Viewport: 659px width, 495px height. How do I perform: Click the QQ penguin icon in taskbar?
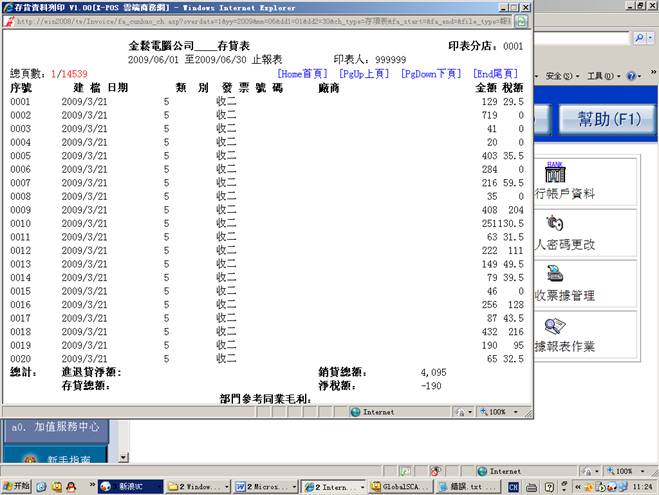tap(73, 486)
